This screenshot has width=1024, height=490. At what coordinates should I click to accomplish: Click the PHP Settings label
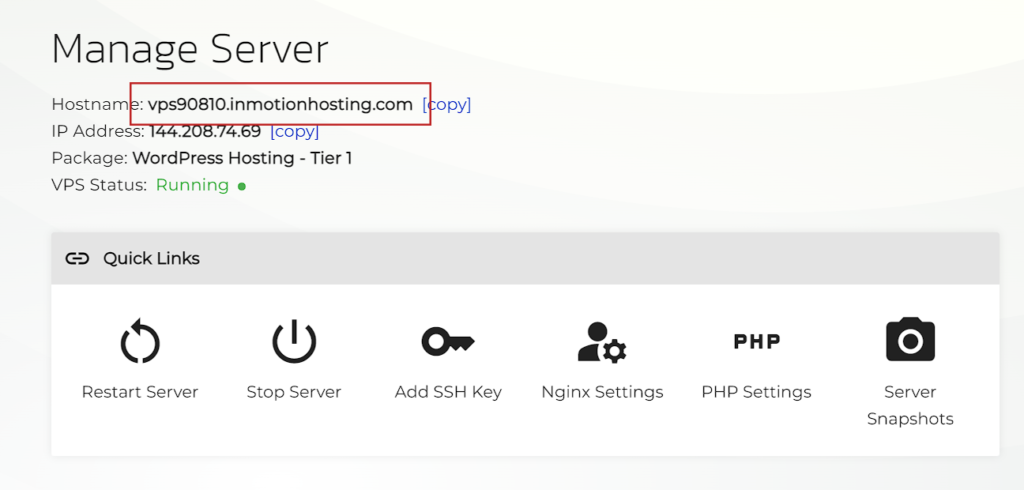pyautogui.click(x=756, y=392)
